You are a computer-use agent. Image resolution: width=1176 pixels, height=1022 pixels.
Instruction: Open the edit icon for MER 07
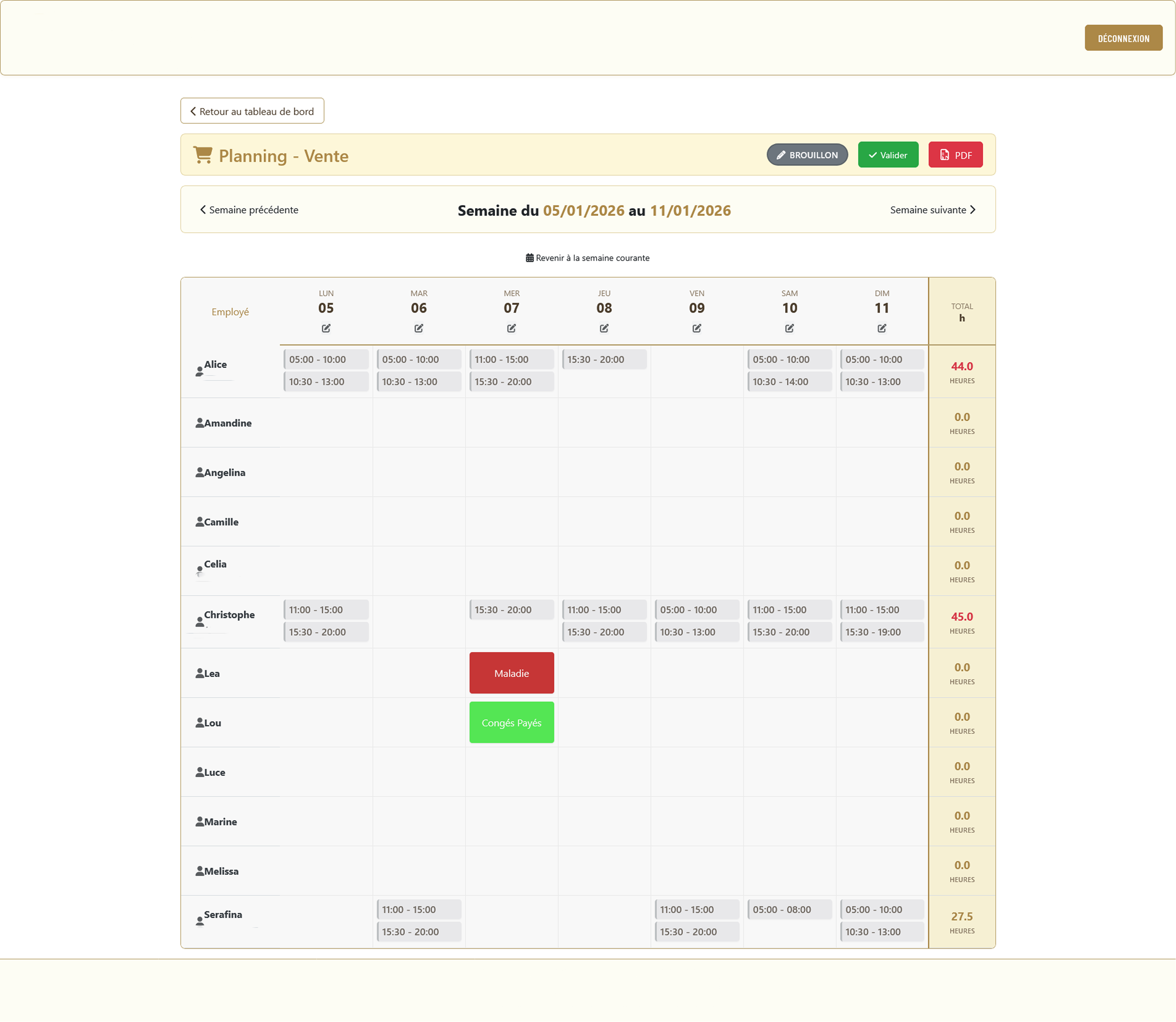(511, 328)
